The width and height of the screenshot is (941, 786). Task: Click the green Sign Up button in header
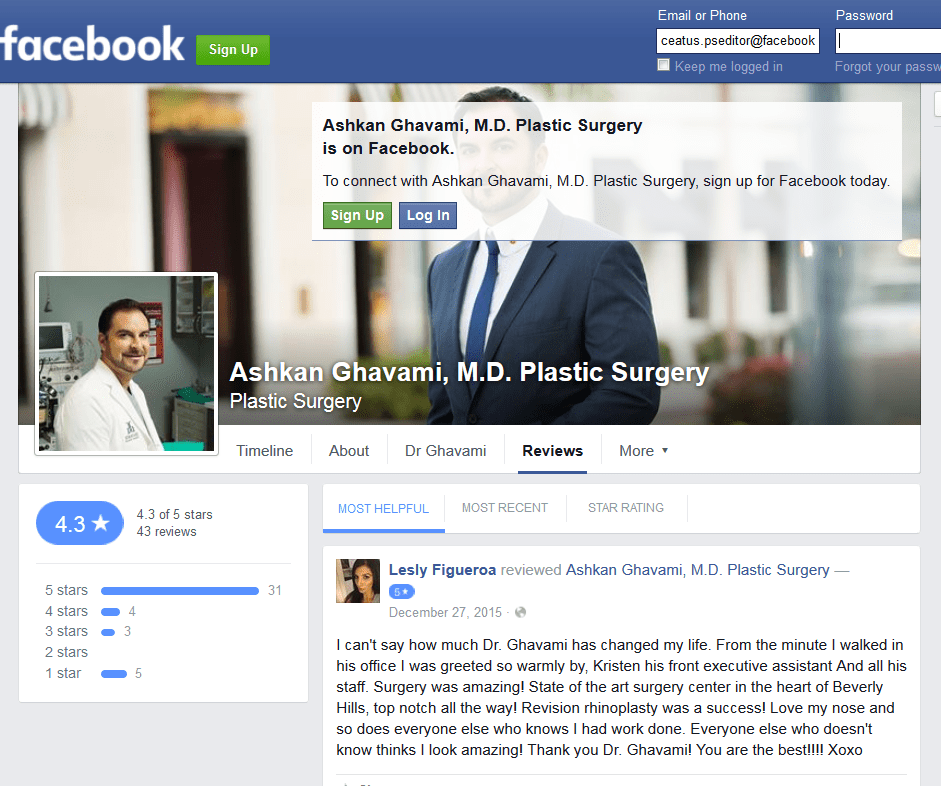coord(233,50)
